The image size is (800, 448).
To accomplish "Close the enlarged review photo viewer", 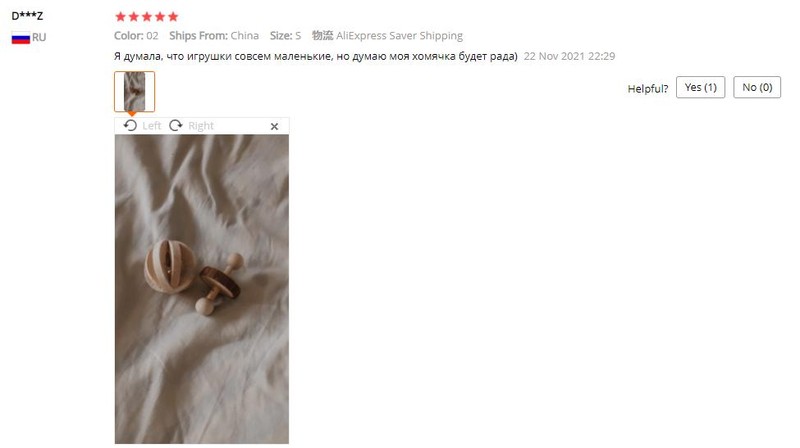I will point(274,126).
